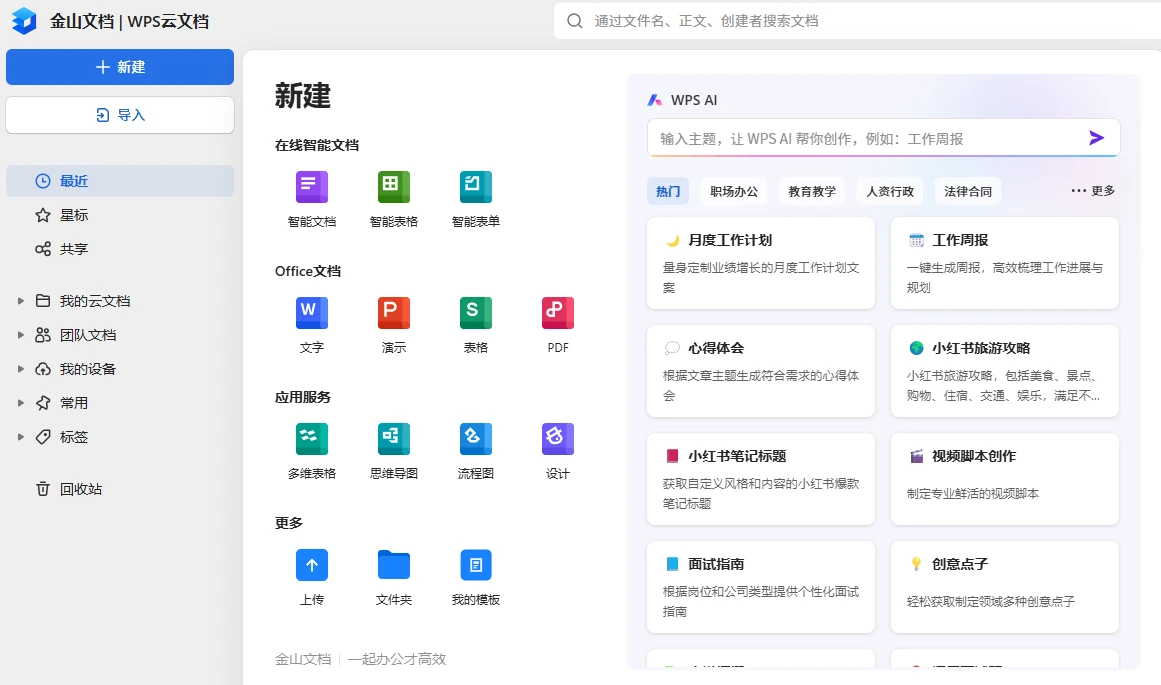Create a new 智能表单 smart form
Screen dimensions: 1161x685
click(475, 188)
